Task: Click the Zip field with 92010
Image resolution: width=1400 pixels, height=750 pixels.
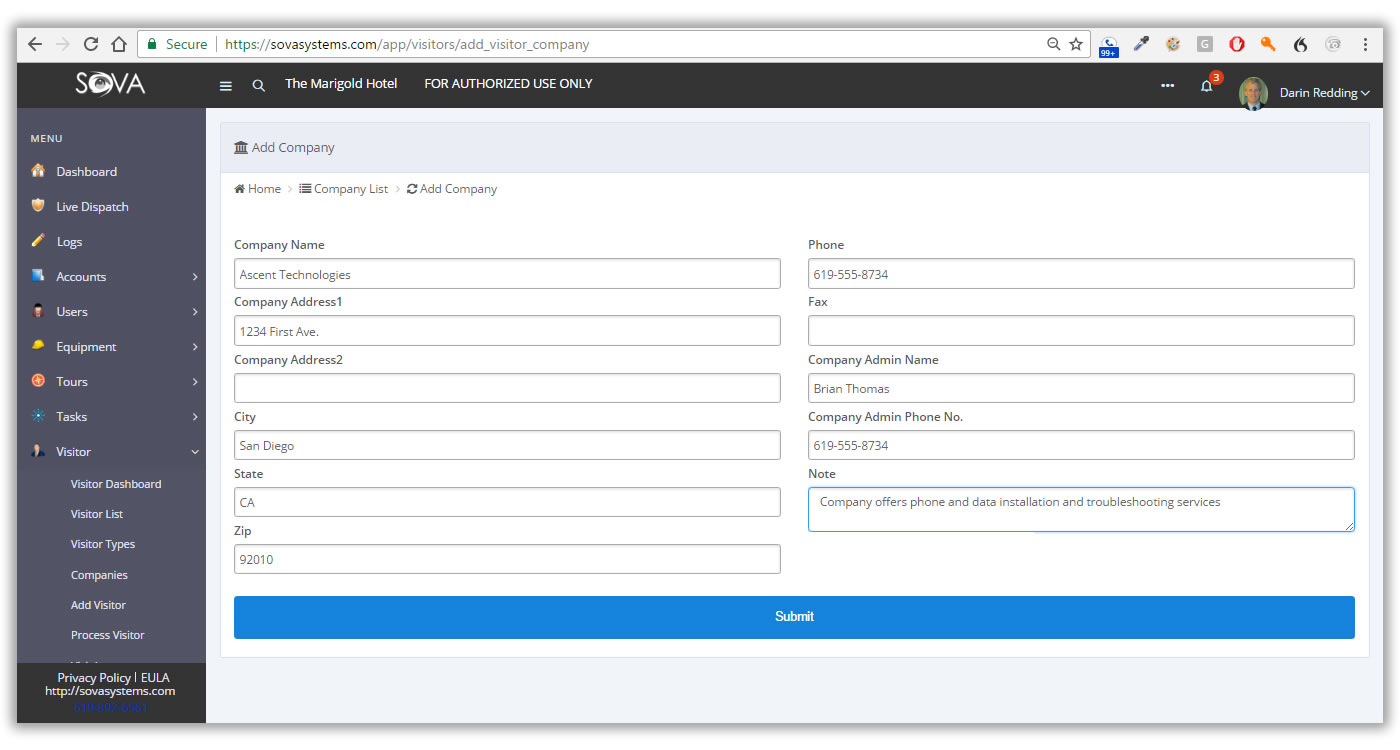Action: [507, 559]
